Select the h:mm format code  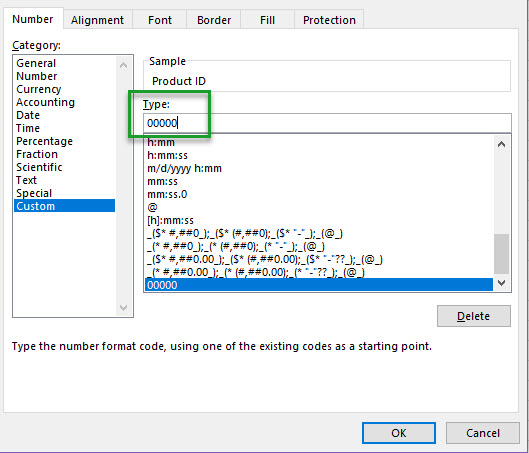[x=318, y=142]
